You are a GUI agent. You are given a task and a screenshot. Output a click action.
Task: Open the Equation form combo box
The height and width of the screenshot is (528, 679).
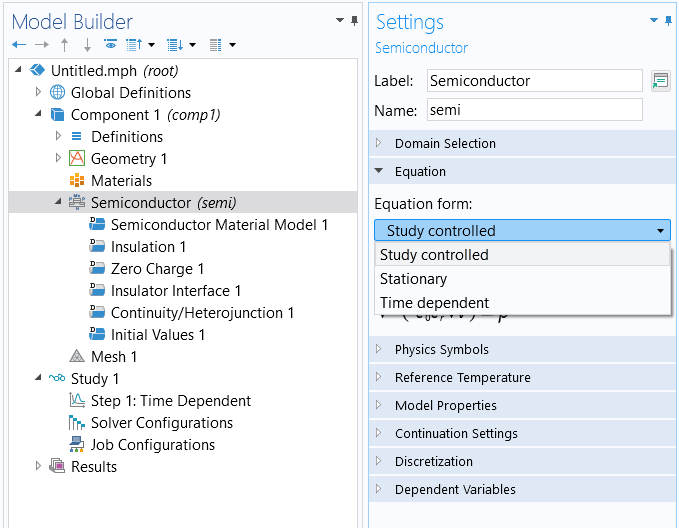click(x=522, y=230)
